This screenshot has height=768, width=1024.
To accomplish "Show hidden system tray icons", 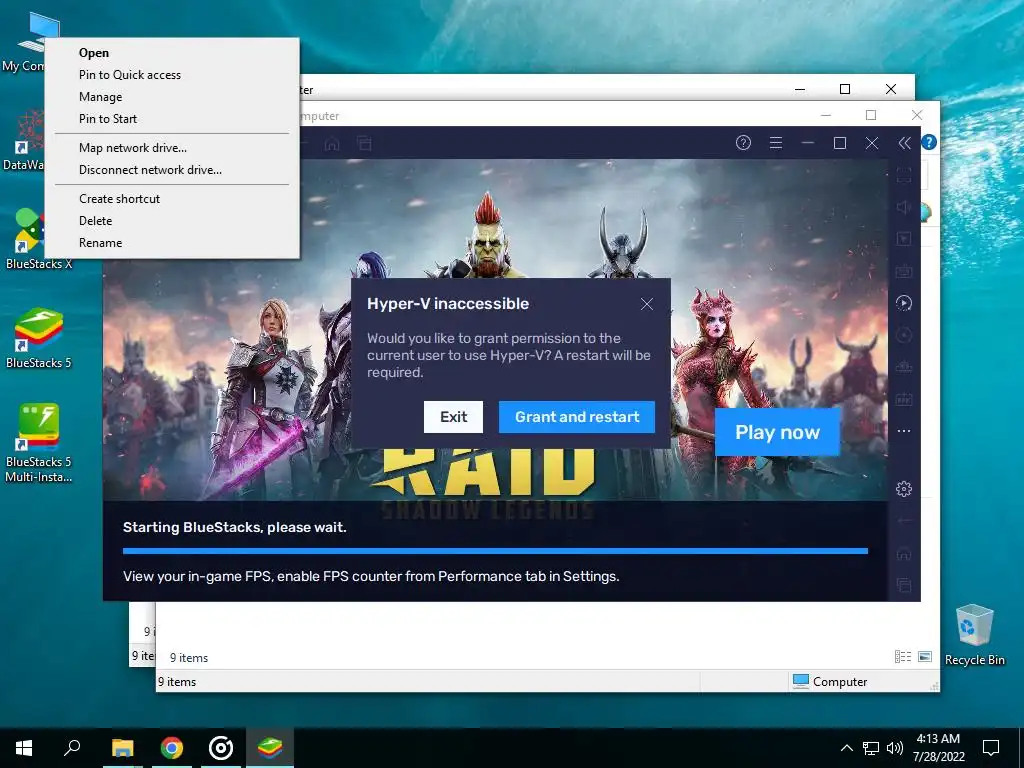I will pyautogui.click(x=846, y=748).
